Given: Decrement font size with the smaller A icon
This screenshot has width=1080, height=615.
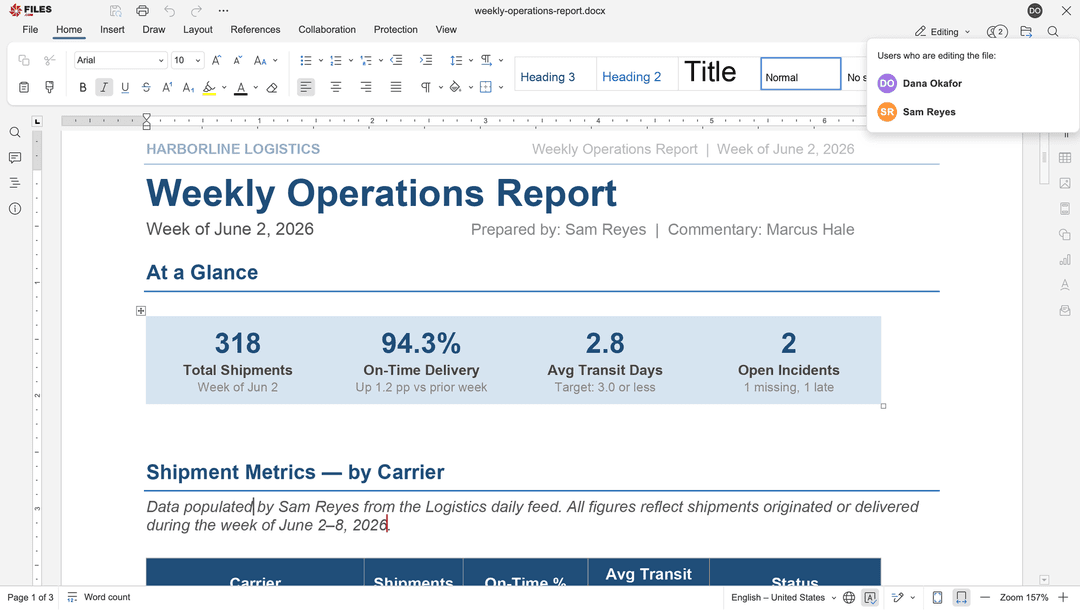Looking at the screenshot, I should tap(238, 61).
